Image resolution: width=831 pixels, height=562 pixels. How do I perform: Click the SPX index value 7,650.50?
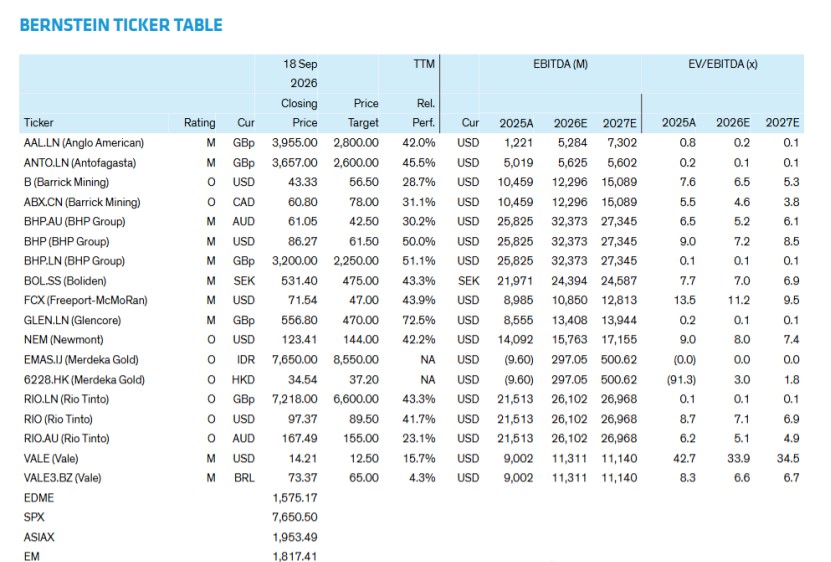point(295,517)
